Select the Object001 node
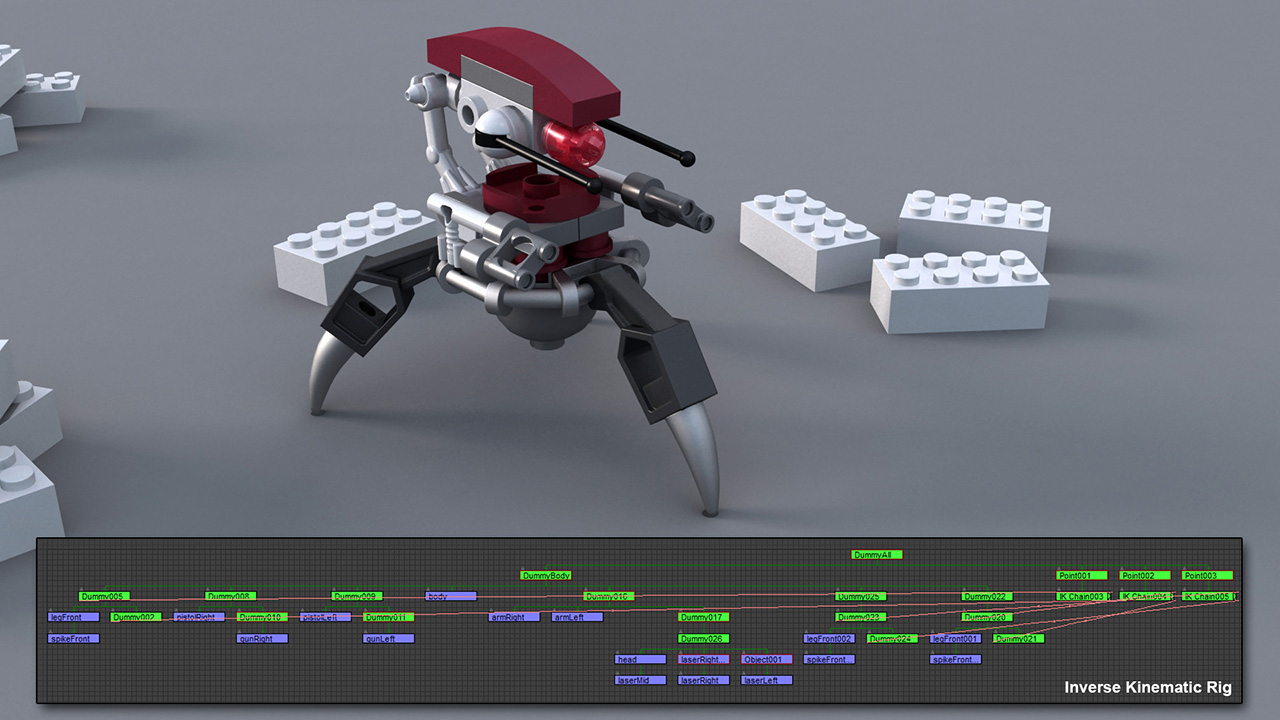Screen dimensions: 1280x720 click(x=767, y=660)
